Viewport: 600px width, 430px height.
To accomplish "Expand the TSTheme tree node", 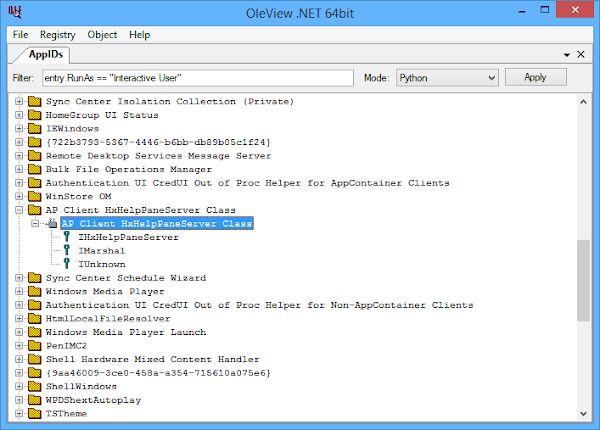I will (x=19, y=413).
